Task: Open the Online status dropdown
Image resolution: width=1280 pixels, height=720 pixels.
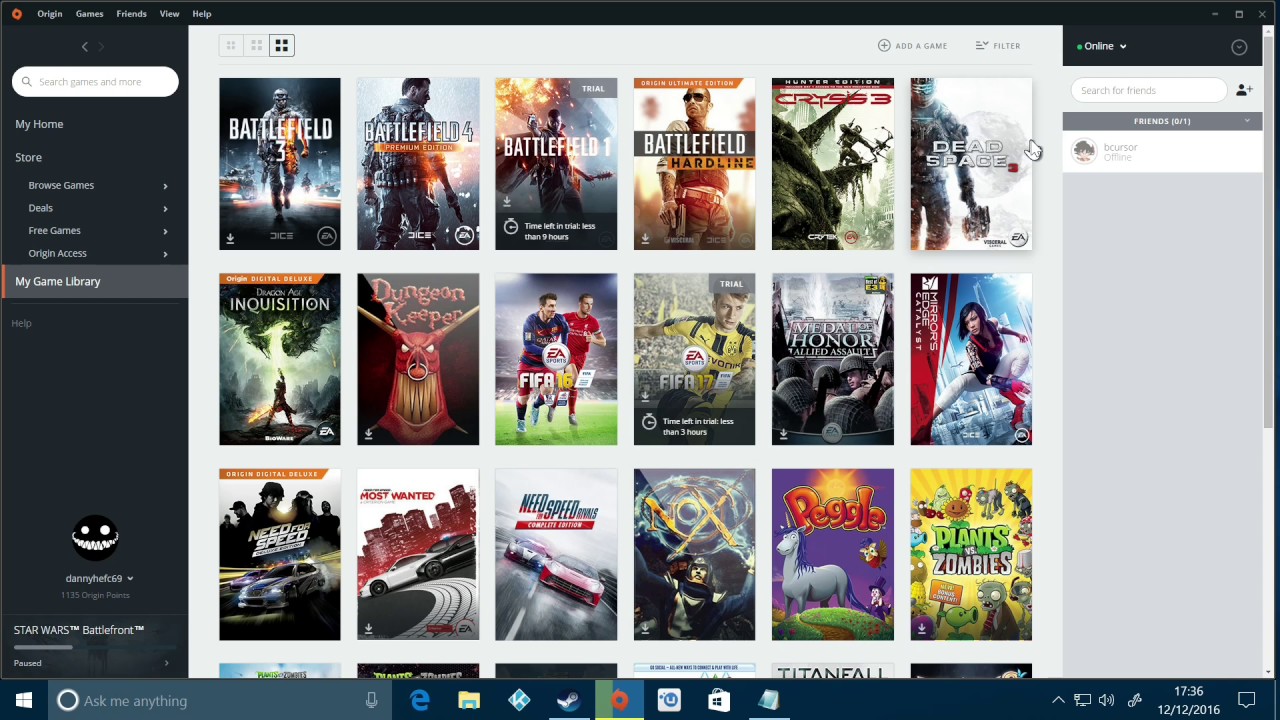Action: (1102, 46)
